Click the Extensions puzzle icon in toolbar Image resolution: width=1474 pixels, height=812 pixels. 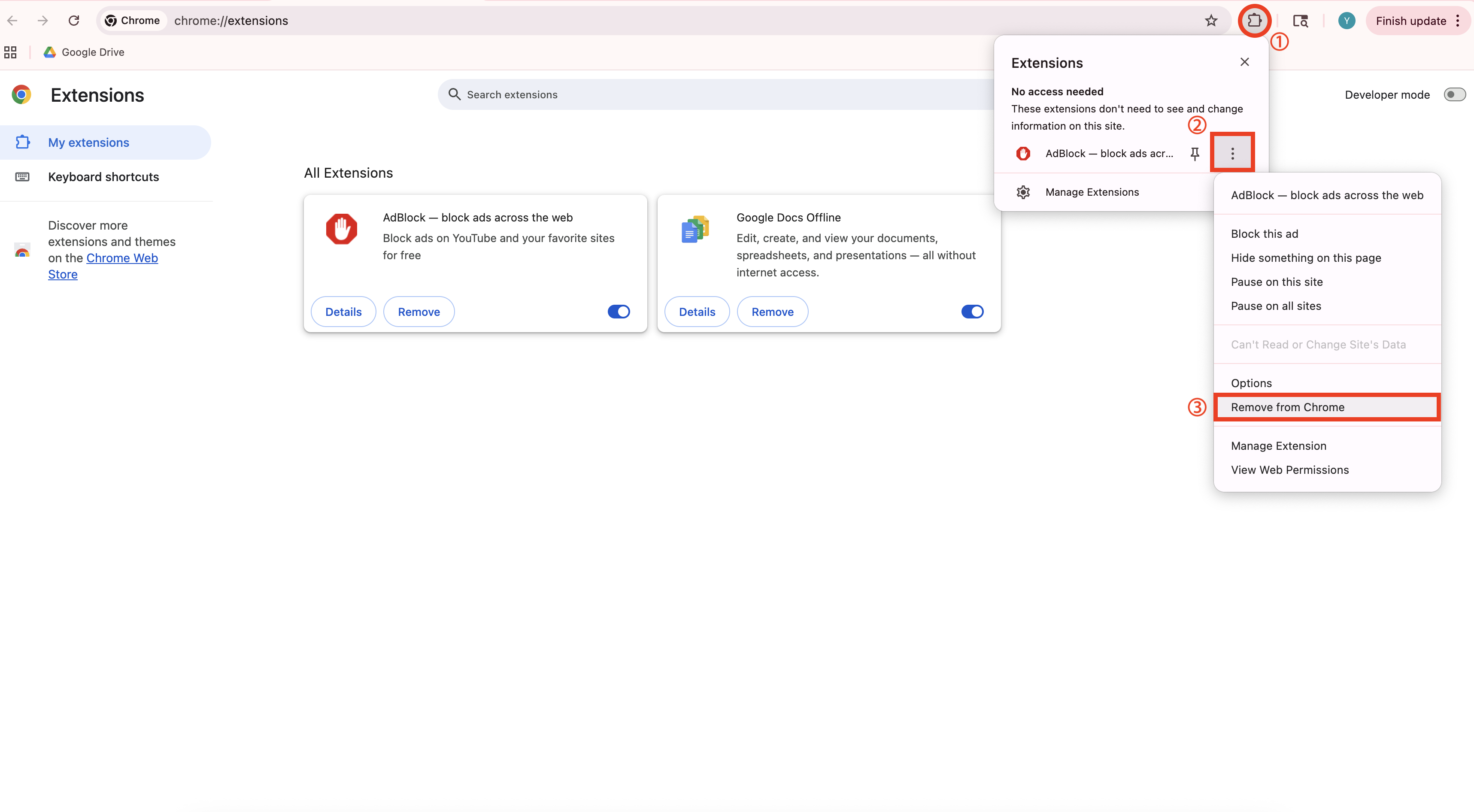1254,21
